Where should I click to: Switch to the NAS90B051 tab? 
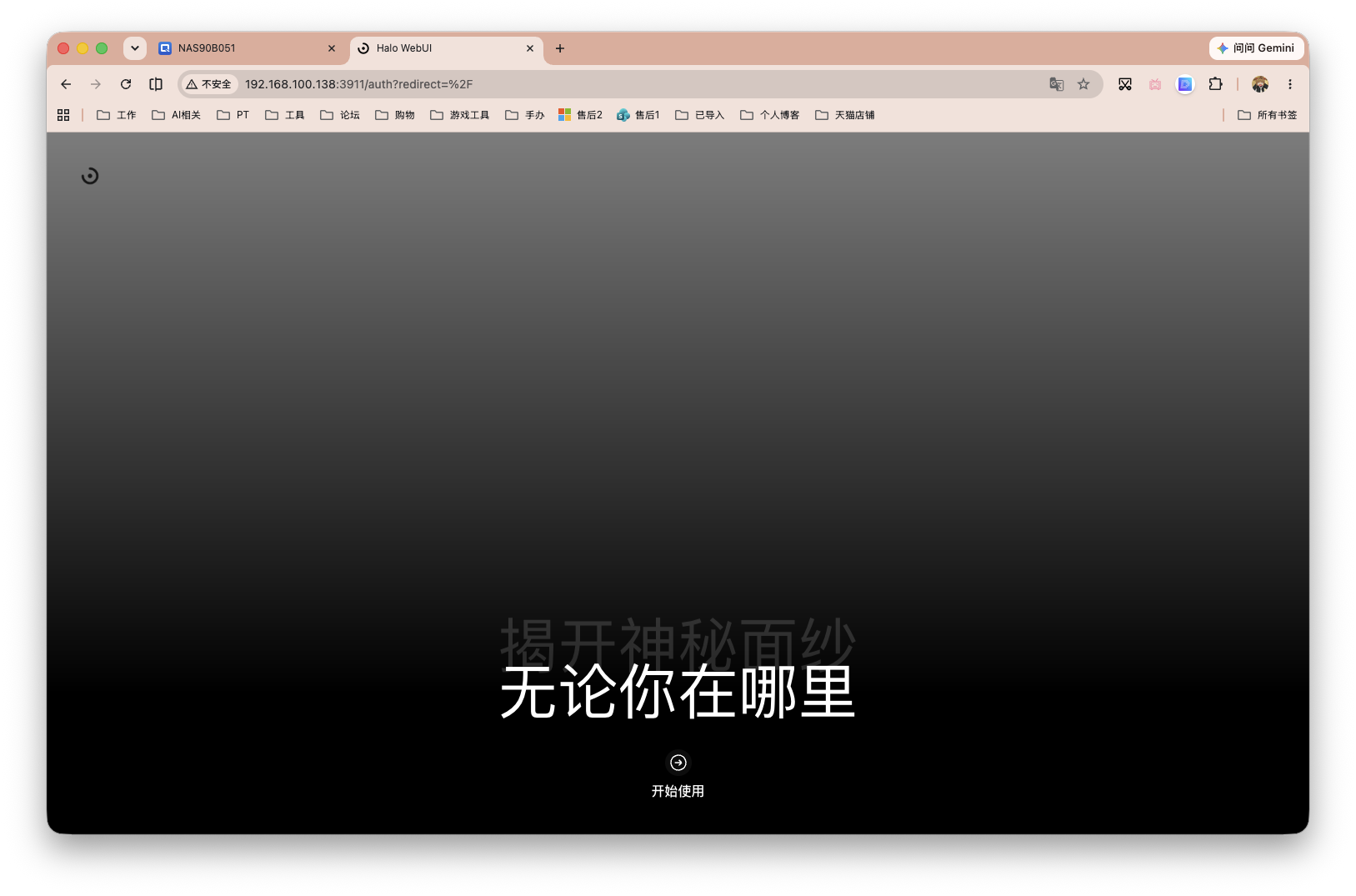[248, 48]
